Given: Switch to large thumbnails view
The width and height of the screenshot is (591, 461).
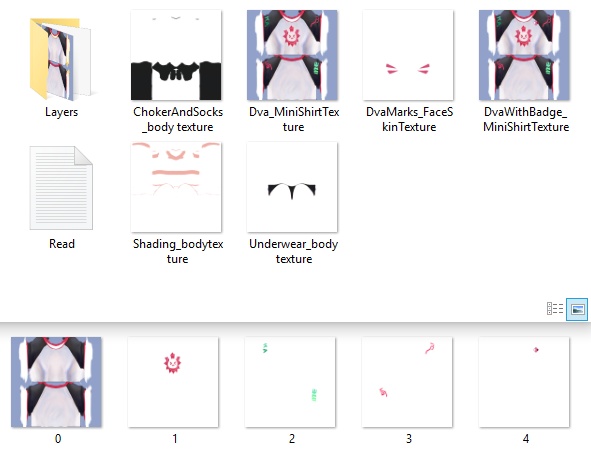Looking at the screenshot, I should [577, 309].
